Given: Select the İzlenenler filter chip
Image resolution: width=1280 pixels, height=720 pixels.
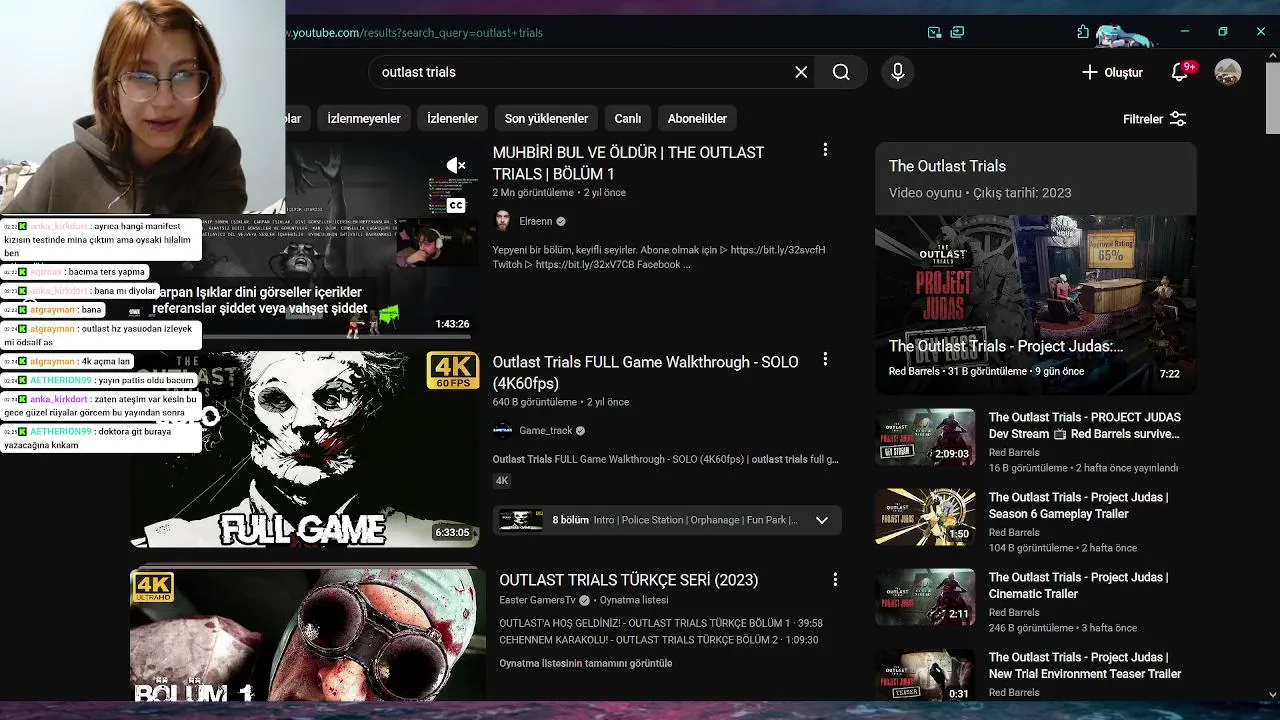Looking at the screenshot, I should click(x=452, y=118).
